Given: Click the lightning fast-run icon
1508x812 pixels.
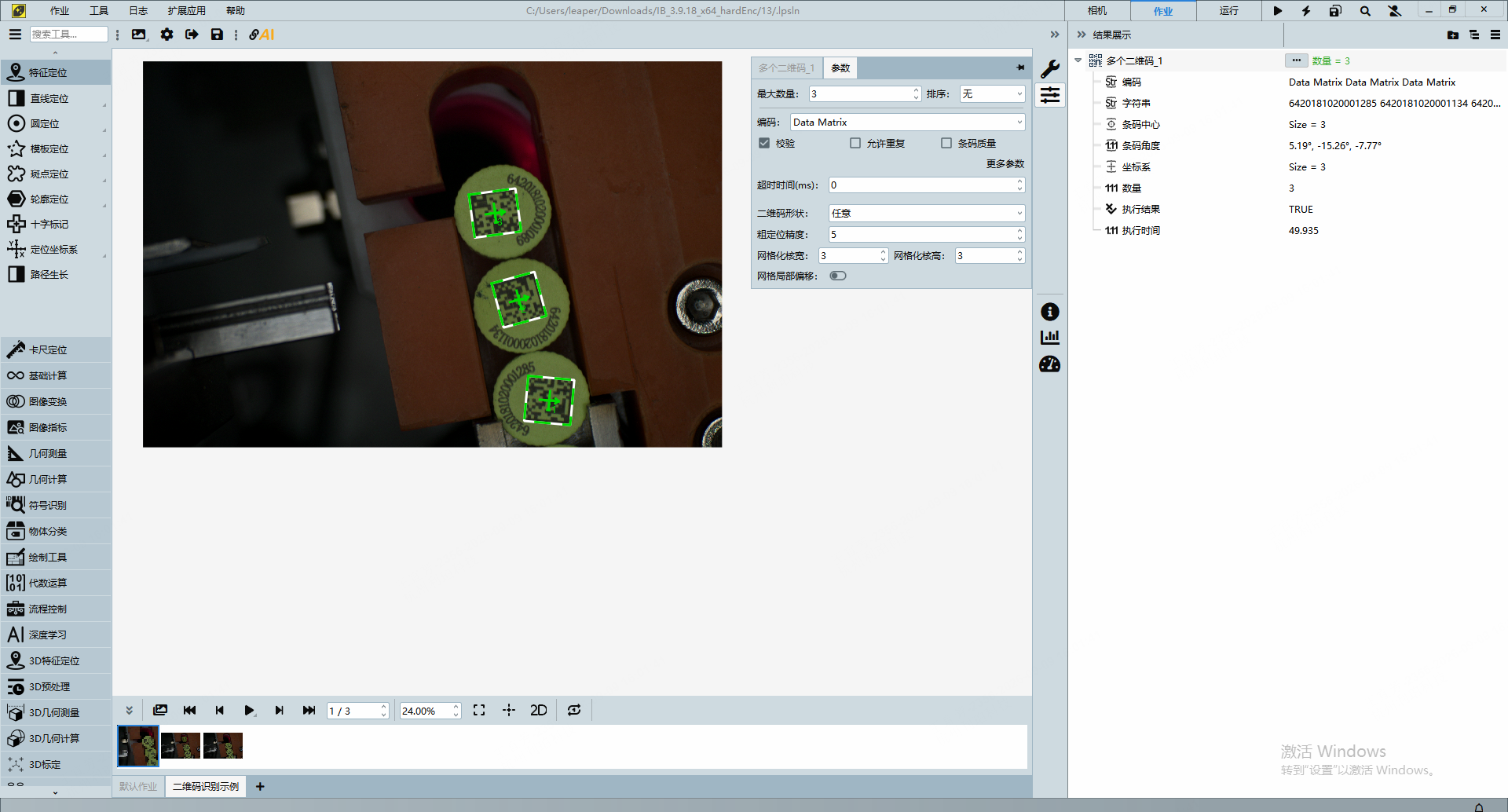Looking at the screenshot, I should click(1306, 11).
